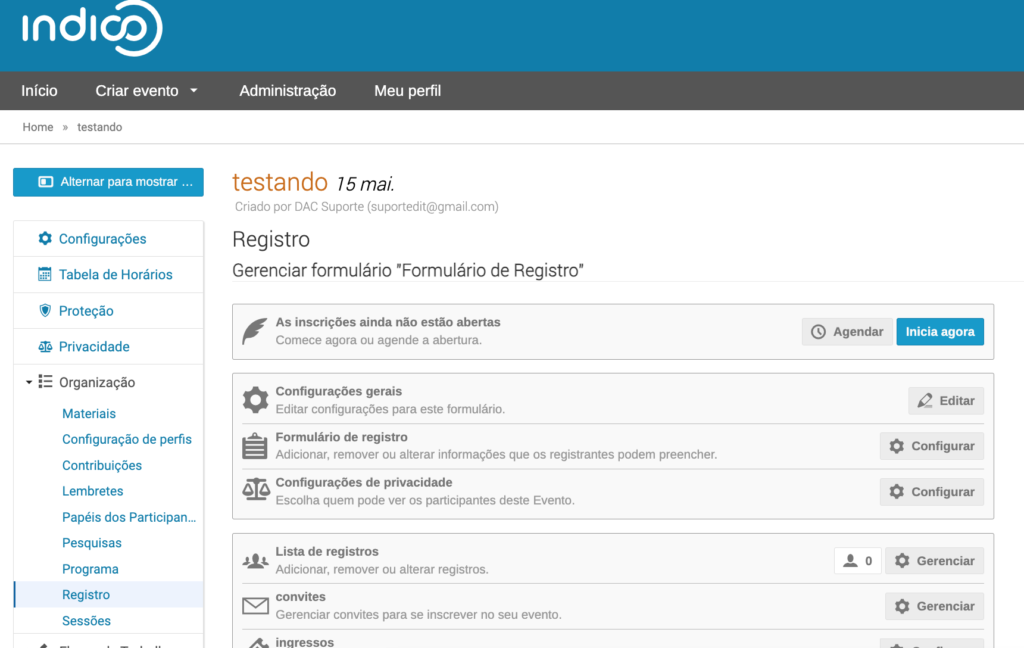Screen dimensions: 1024x648
Task: Open the Início menu
Action: coord(39,91)
